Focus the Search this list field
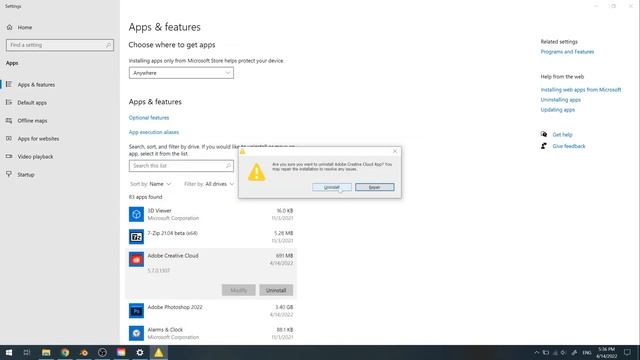Image resolution: width=640 pixels, height=360 pixels. pos(181,166)
